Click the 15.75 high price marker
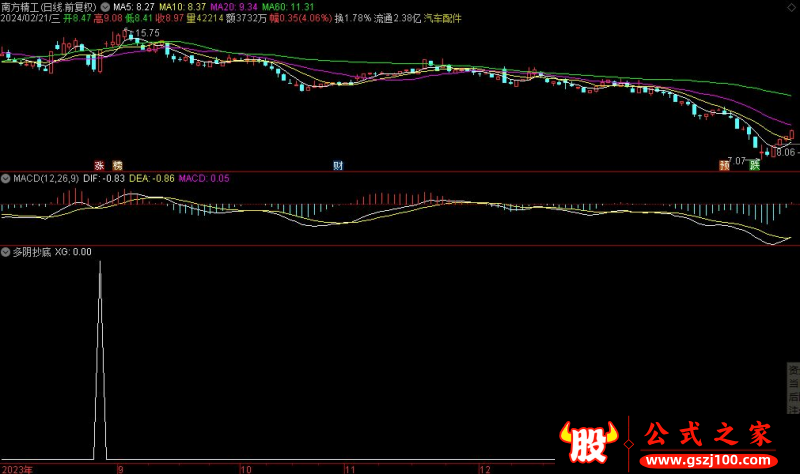 pyautogui.click(x=147, y=33)
